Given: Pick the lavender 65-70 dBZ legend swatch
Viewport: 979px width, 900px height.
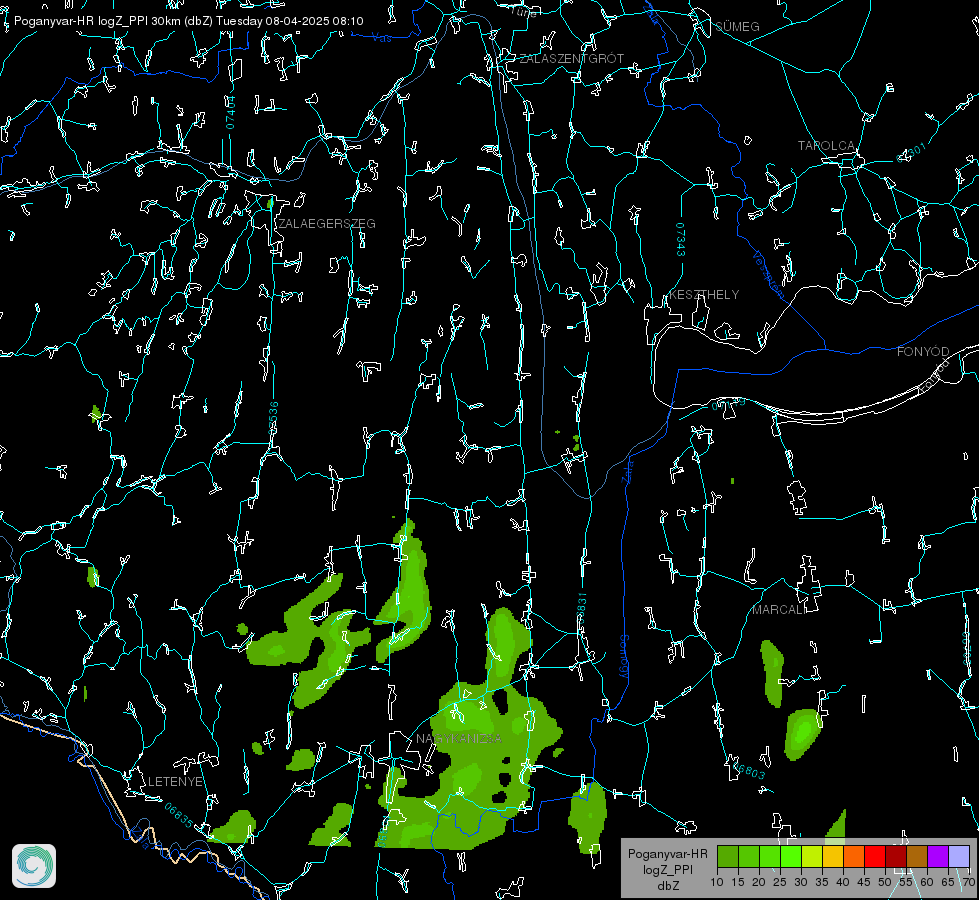Looking at the screenshot, I should point(959,856).
